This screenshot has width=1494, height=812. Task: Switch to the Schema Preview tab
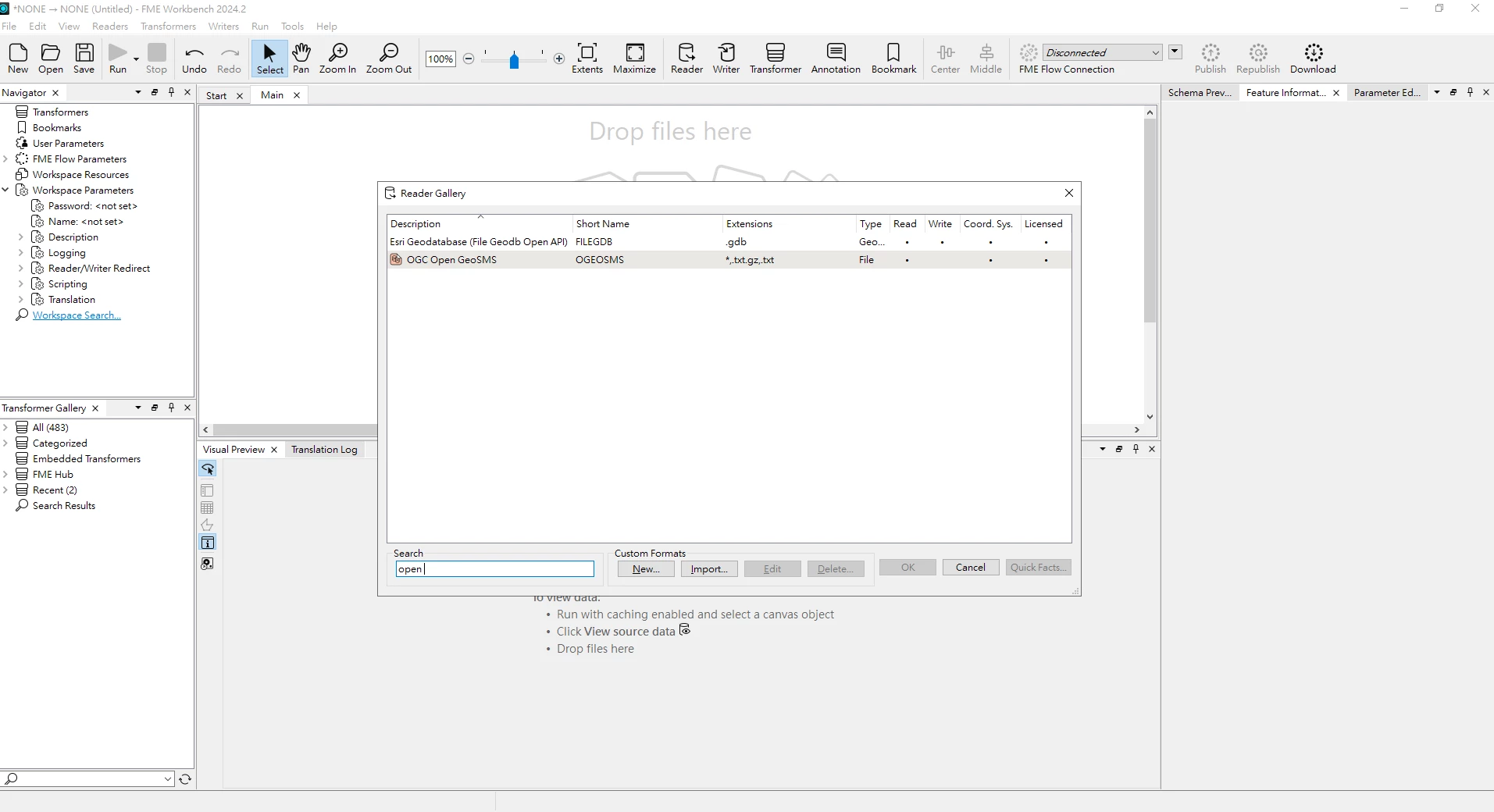(1200, 92)
